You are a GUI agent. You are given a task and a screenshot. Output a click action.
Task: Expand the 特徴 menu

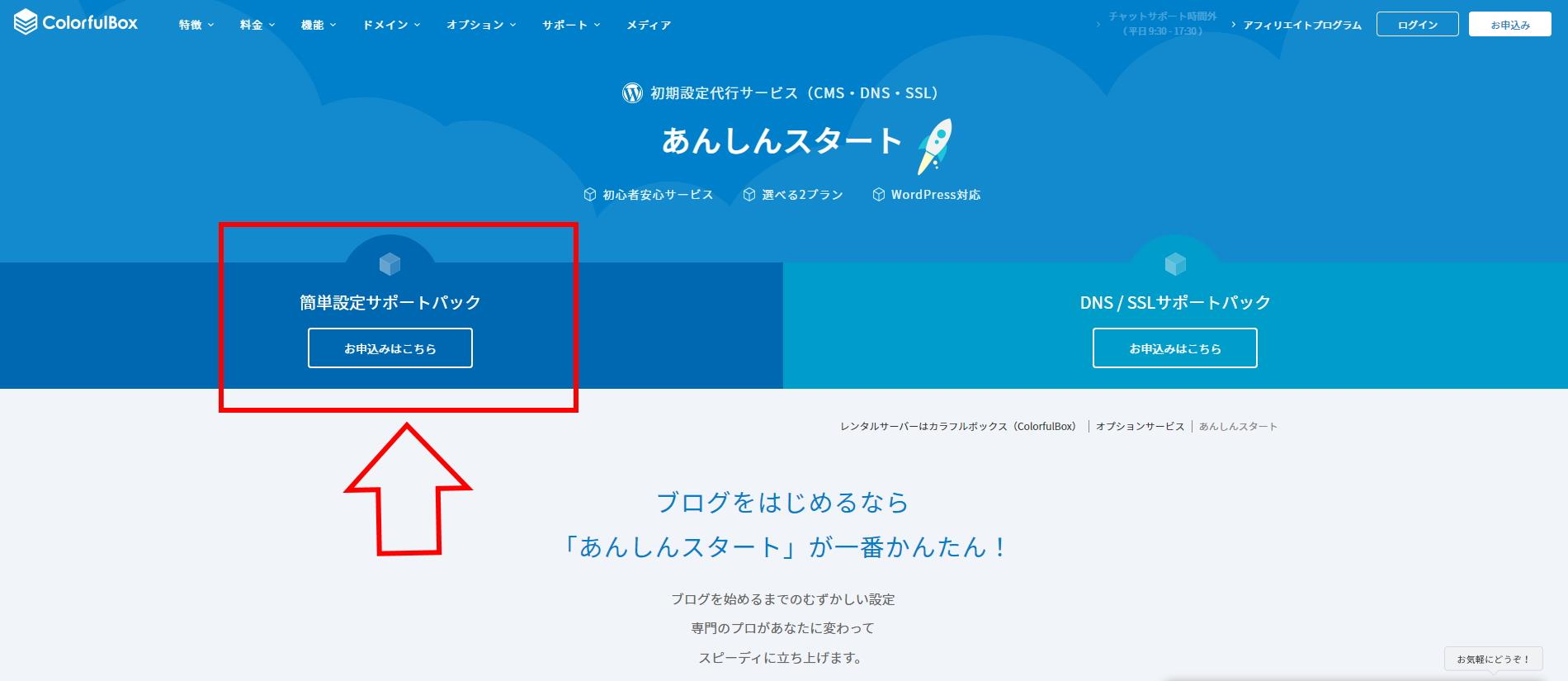click(196, 25)
